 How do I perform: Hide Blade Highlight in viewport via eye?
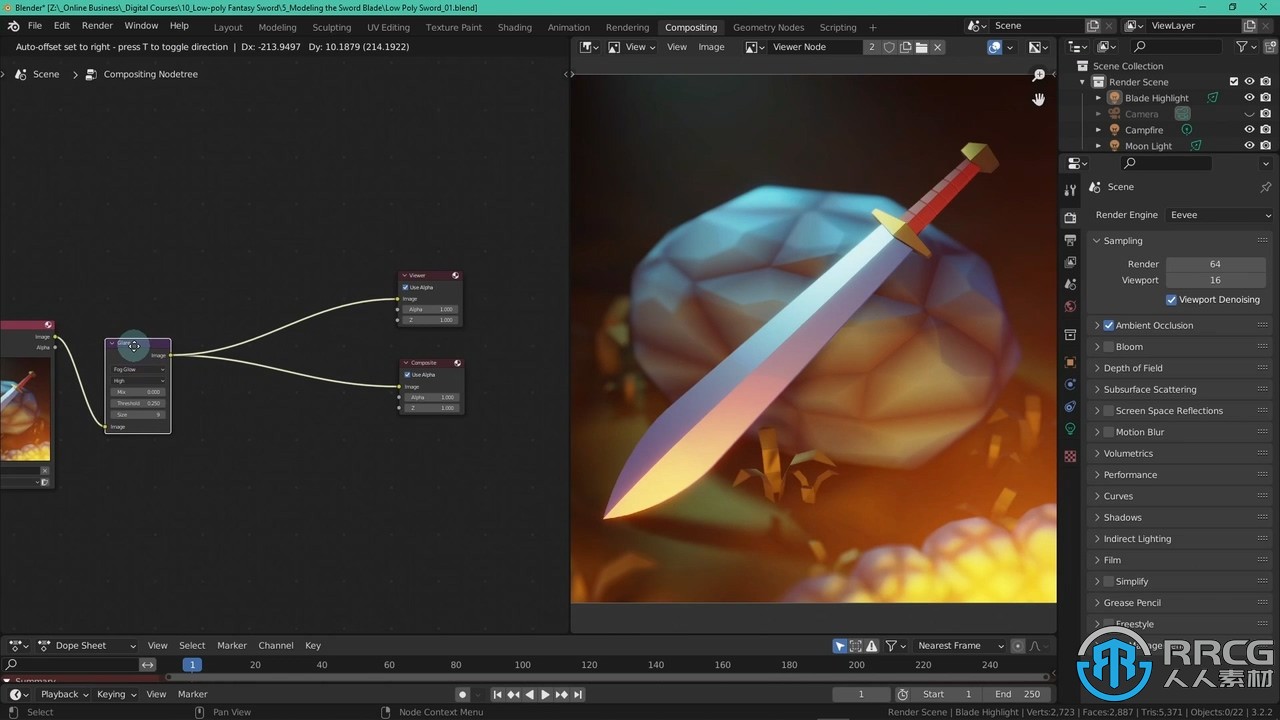click(1249, 98)
